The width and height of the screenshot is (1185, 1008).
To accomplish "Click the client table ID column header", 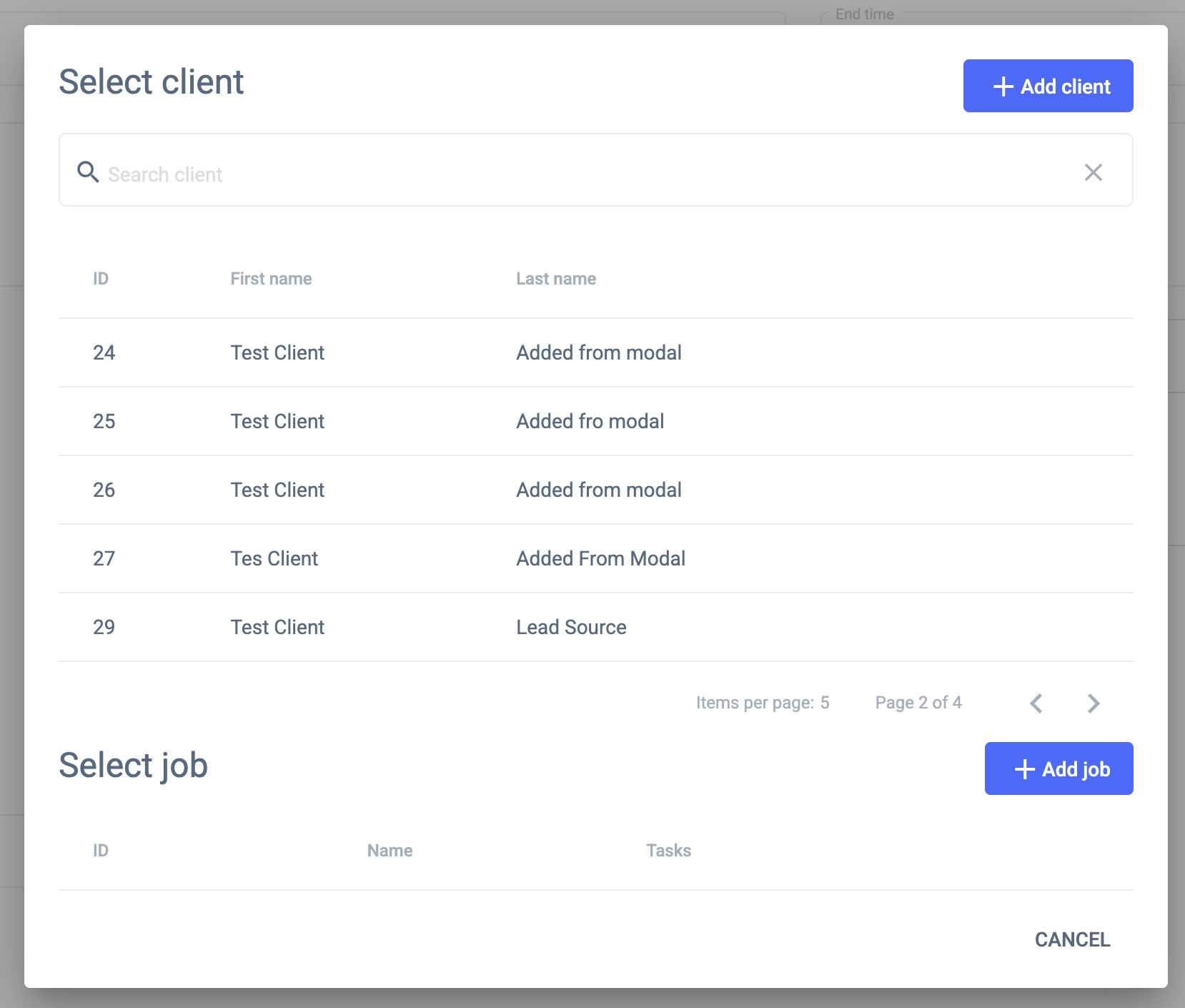I will pyautogui.click(x=101, y=279).
